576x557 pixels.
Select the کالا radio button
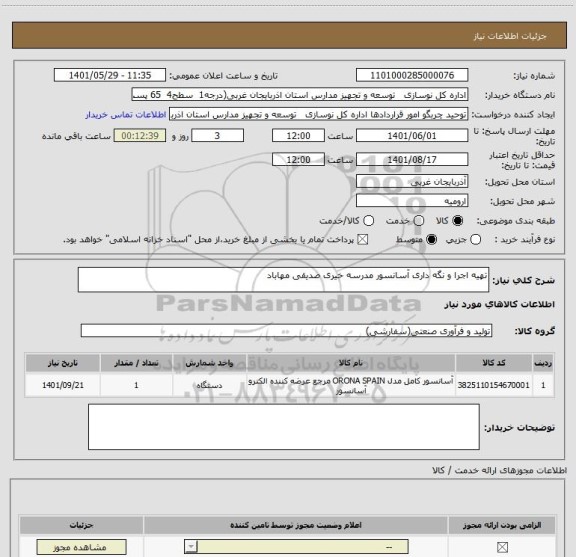coord(458,221)
